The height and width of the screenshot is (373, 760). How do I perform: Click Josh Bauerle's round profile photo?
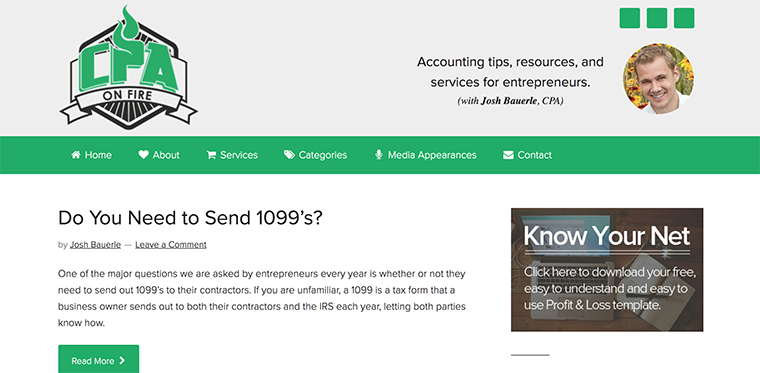658,78
